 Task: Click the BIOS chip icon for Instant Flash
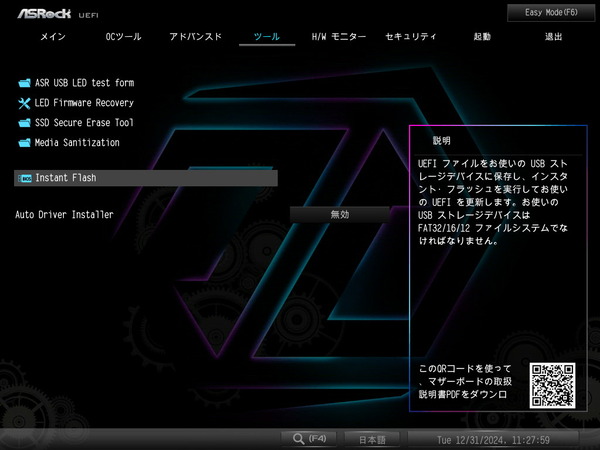(25, 178)
